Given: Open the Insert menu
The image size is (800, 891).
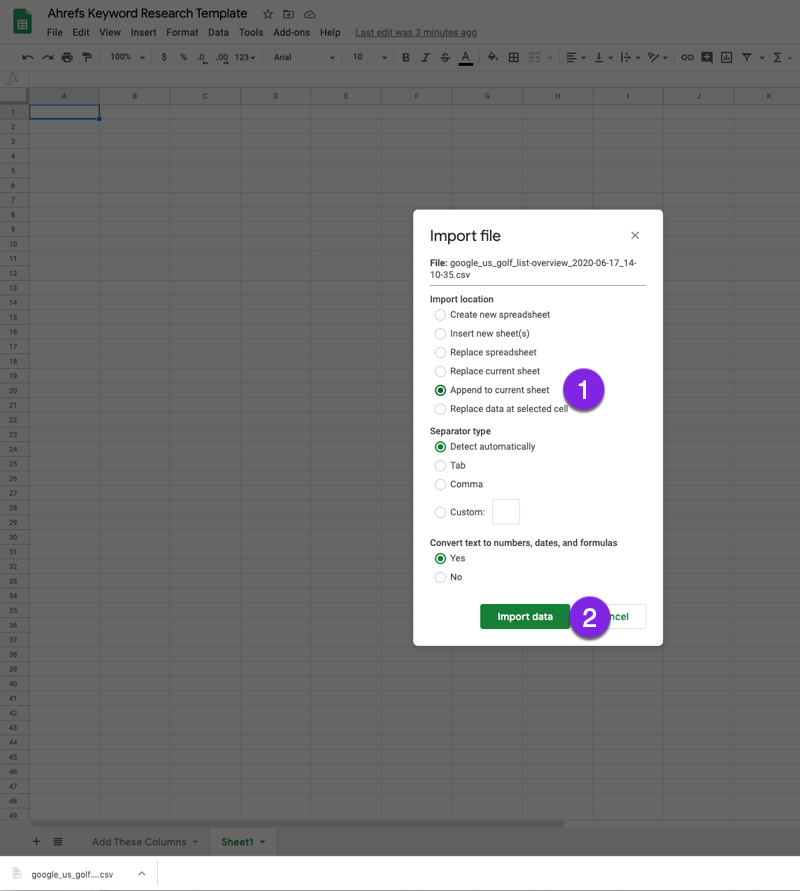Looking at the screenshot, I should point(143,32).
